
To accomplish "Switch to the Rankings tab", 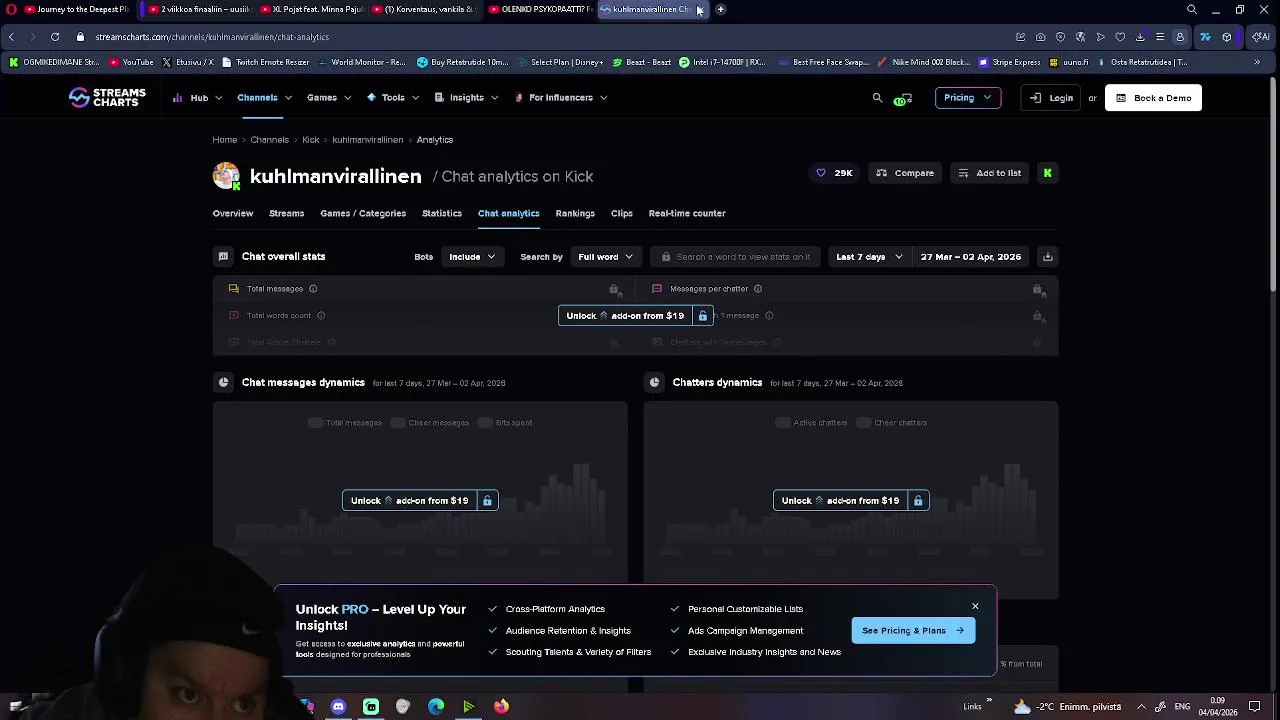I will (575, 213).
